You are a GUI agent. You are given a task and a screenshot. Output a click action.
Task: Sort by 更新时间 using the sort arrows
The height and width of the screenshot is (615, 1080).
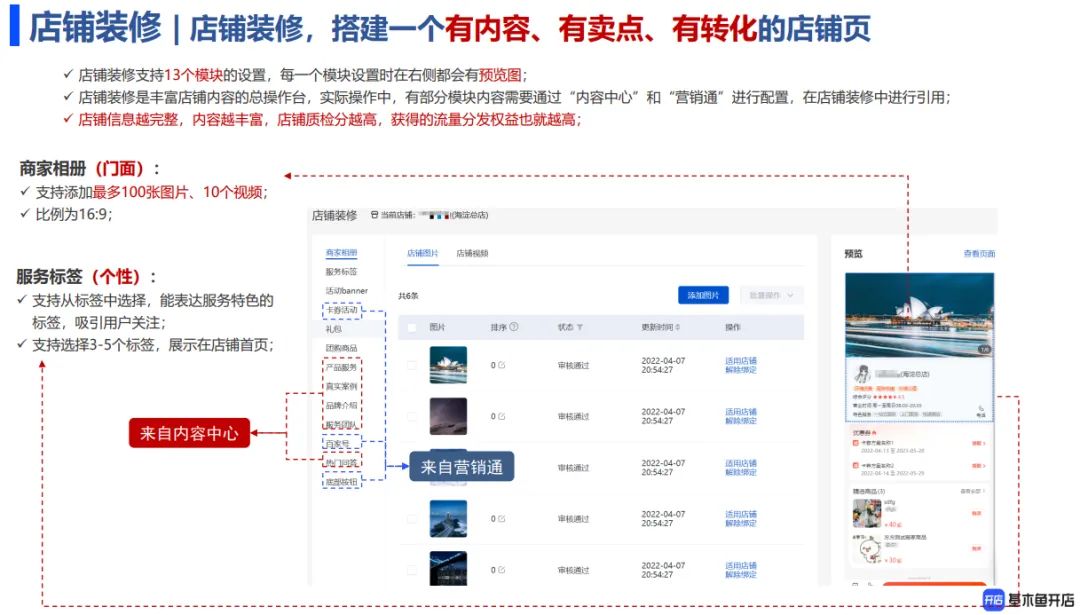coord(677,327)
